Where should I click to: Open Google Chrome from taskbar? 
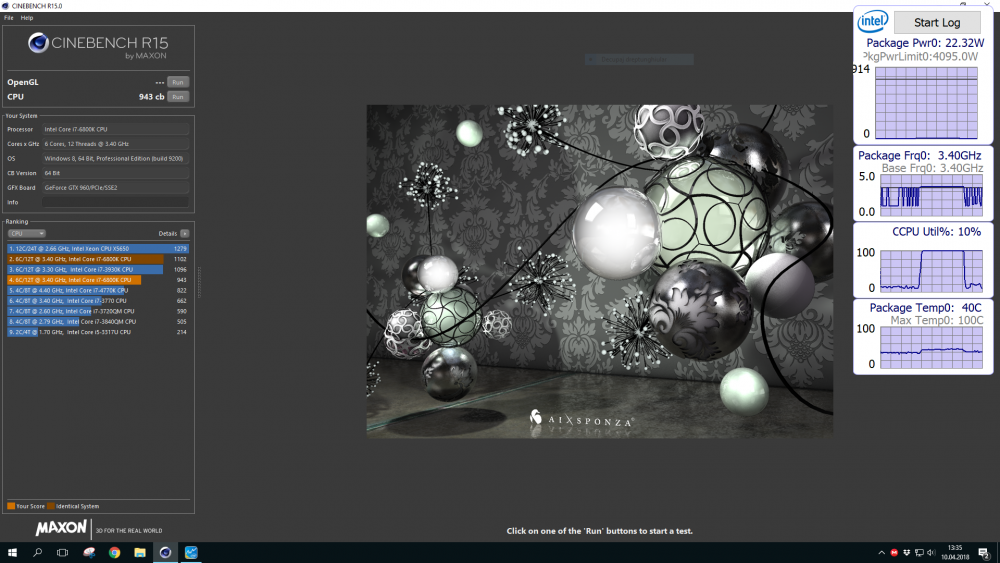[x=114, y=553]
